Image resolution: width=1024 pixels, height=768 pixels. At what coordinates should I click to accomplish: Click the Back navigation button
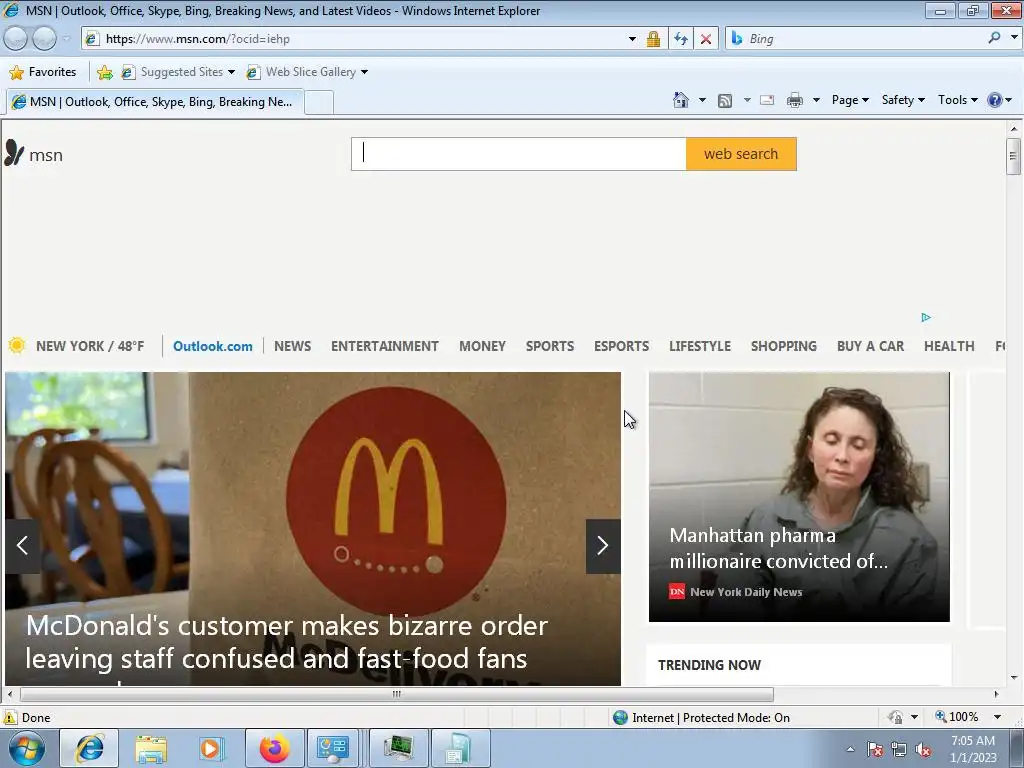tap(16, 39)
